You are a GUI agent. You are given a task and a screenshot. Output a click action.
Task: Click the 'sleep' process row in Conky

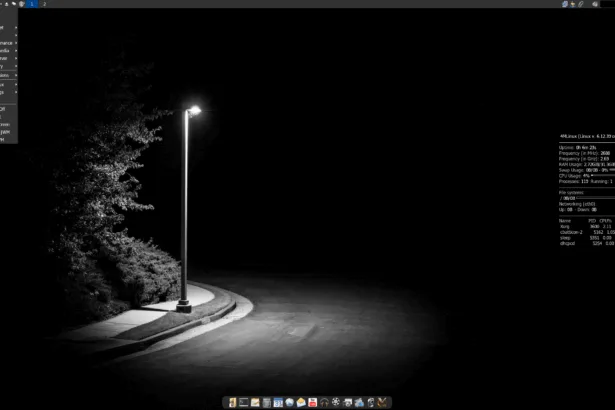pyautogui.click(x=587, y=238)
